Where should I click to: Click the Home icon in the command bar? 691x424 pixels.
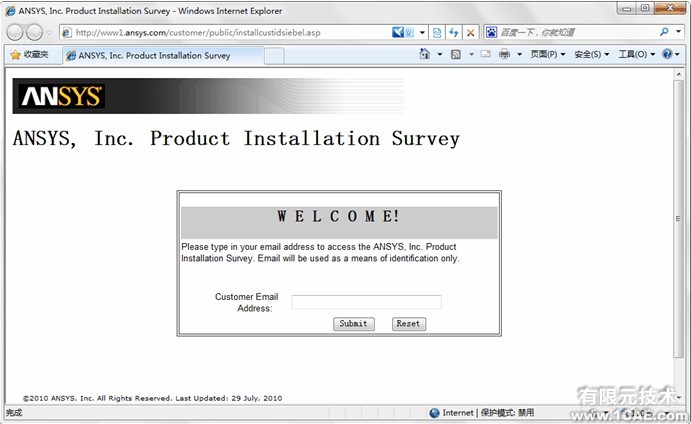[x=424, y=54]
